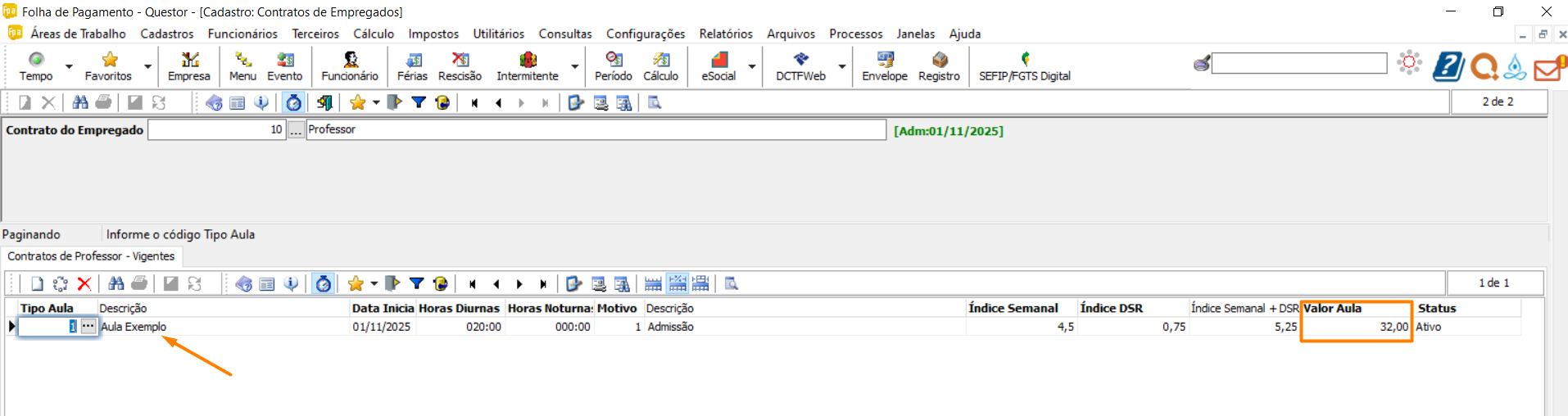Expand the eSocial dropdown arrow
Image resolution: width=1568 pixels, height=416 pixels.
point(752,66)
